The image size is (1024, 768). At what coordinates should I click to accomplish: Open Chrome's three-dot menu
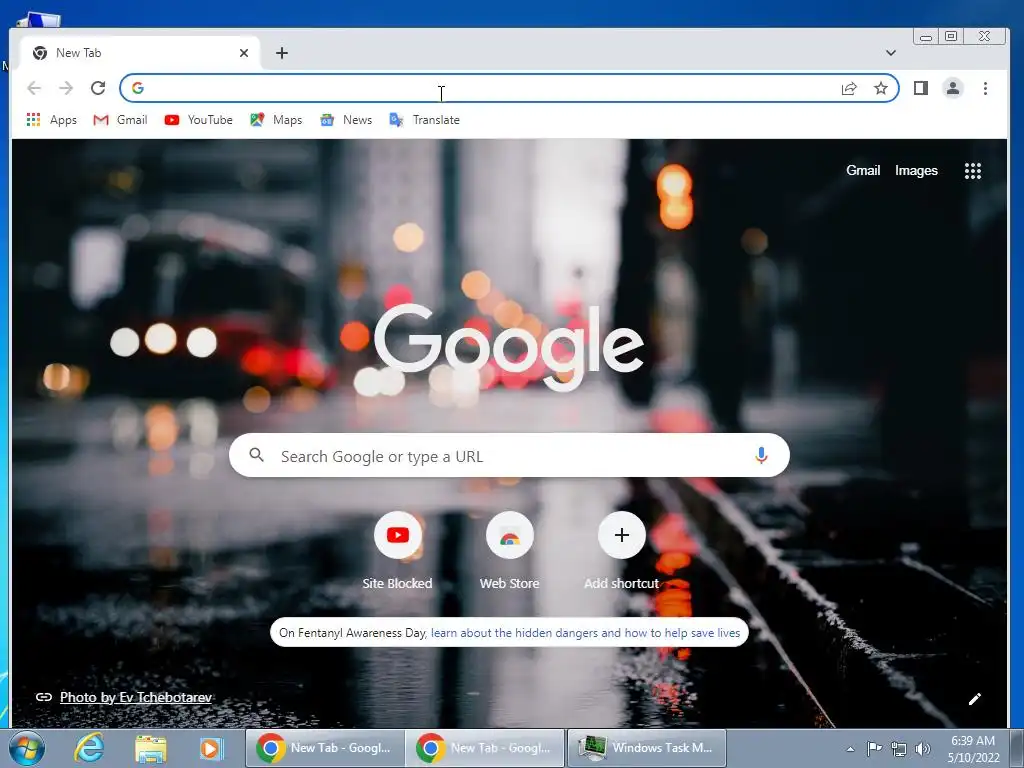[985, 88]
